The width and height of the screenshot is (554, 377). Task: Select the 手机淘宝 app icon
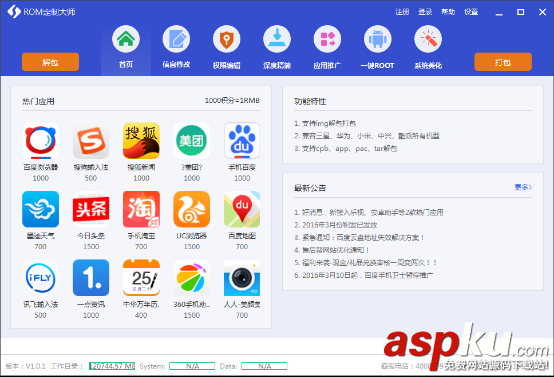click(141, 209)
